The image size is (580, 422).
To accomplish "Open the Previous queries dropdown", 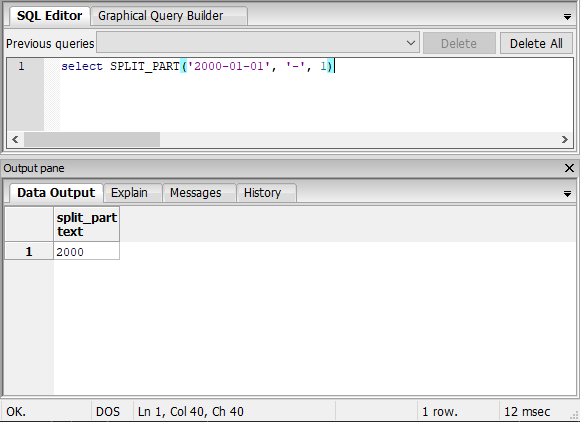I will pyautogui.click(x=258, y=43).
